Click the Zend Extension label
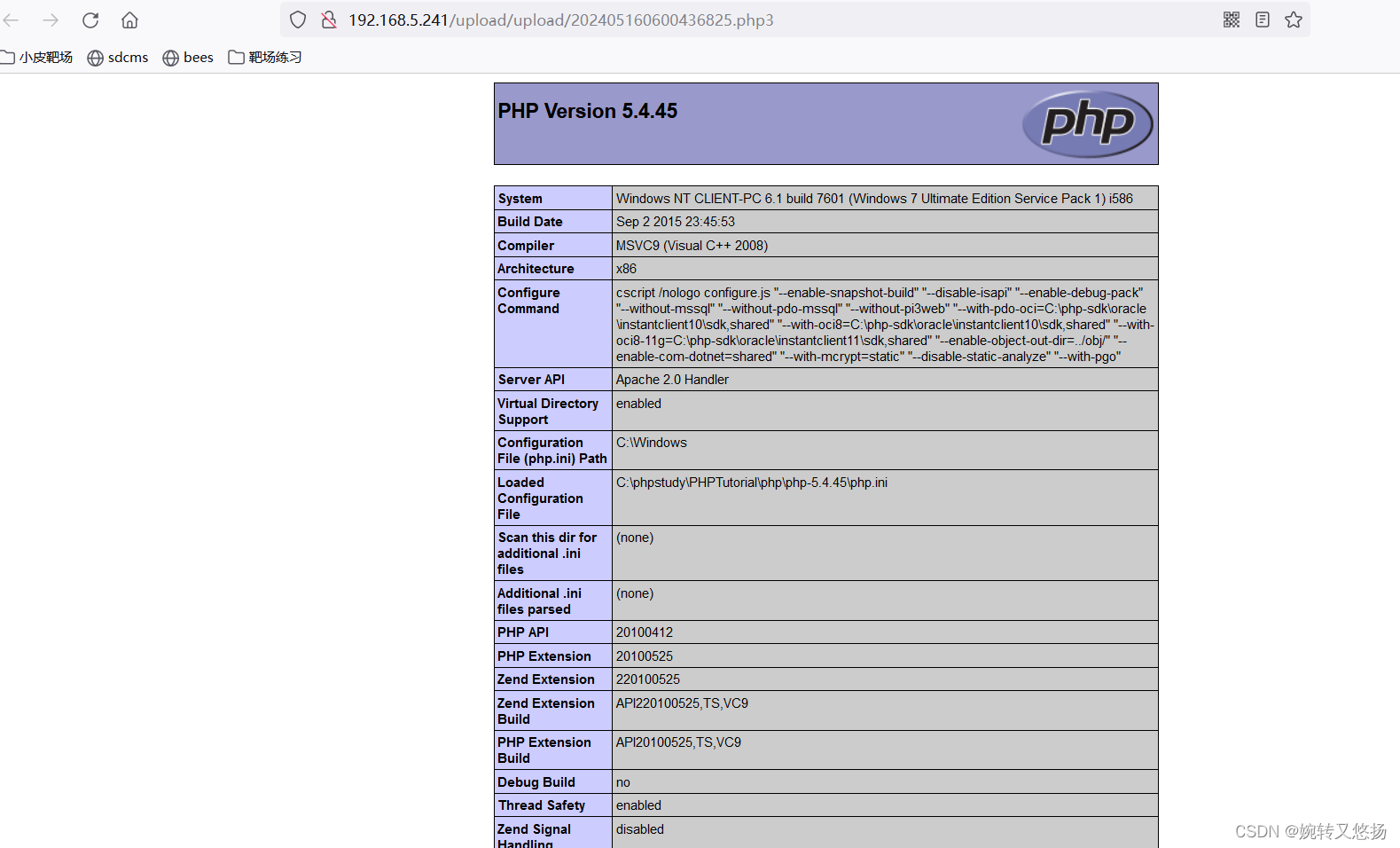The height and width of the screenshot is (848, 1400). (546, 679)
